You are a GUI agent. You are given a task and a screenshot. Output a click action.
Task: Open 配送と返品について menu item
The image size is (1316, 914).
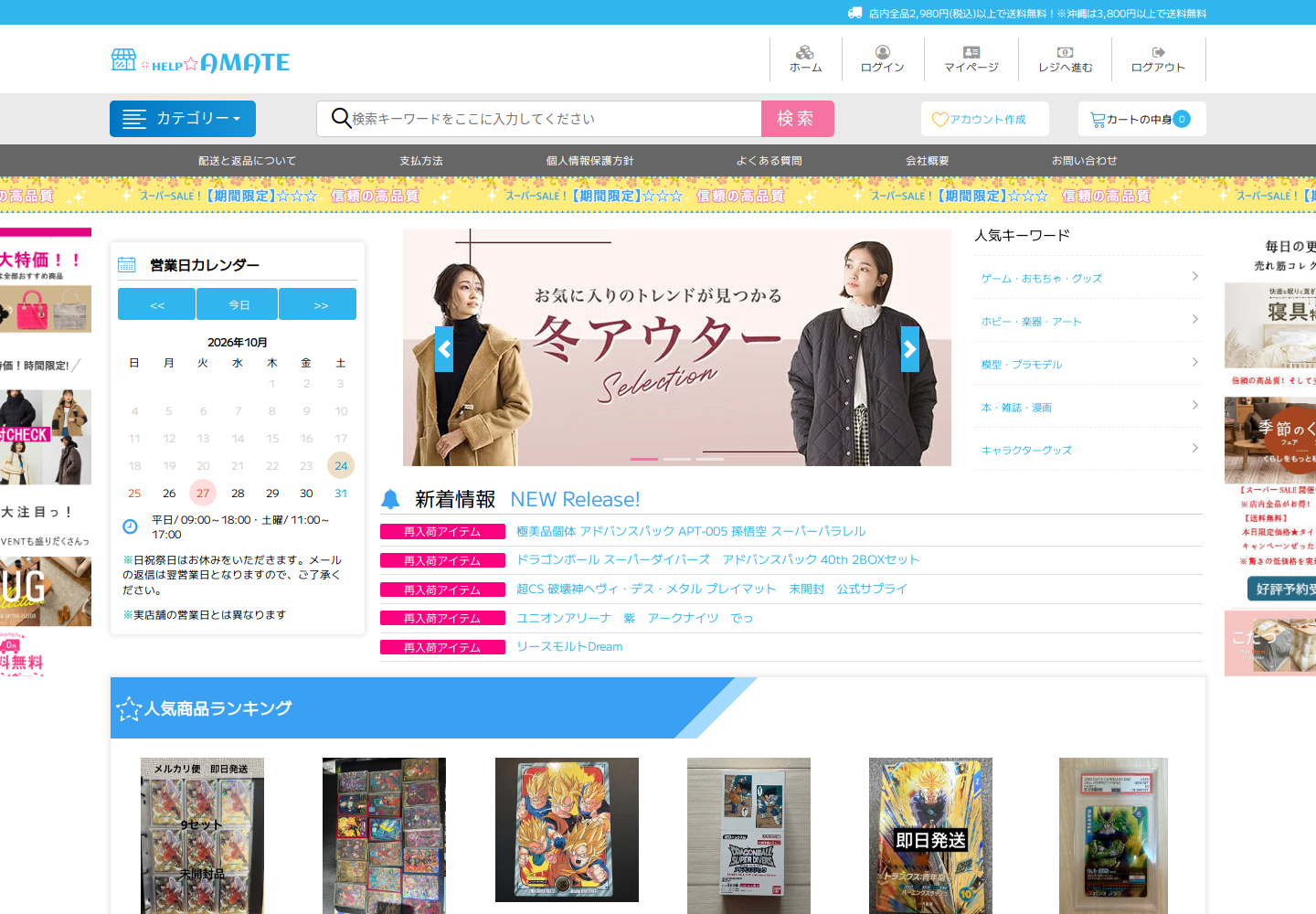[x=248, y=161]
